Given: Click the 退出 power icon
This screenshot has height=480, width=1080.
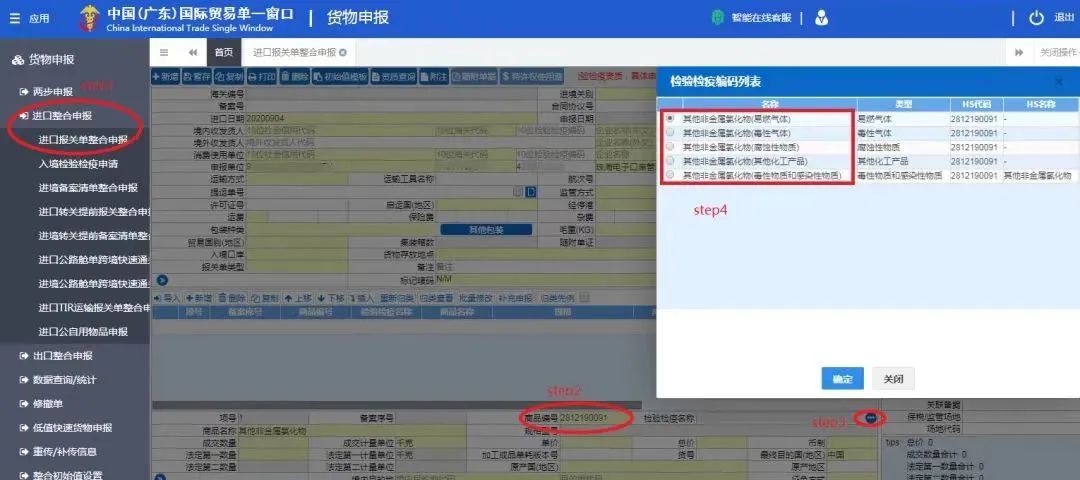Looking at the screenshot, I should coord(1036,18).
